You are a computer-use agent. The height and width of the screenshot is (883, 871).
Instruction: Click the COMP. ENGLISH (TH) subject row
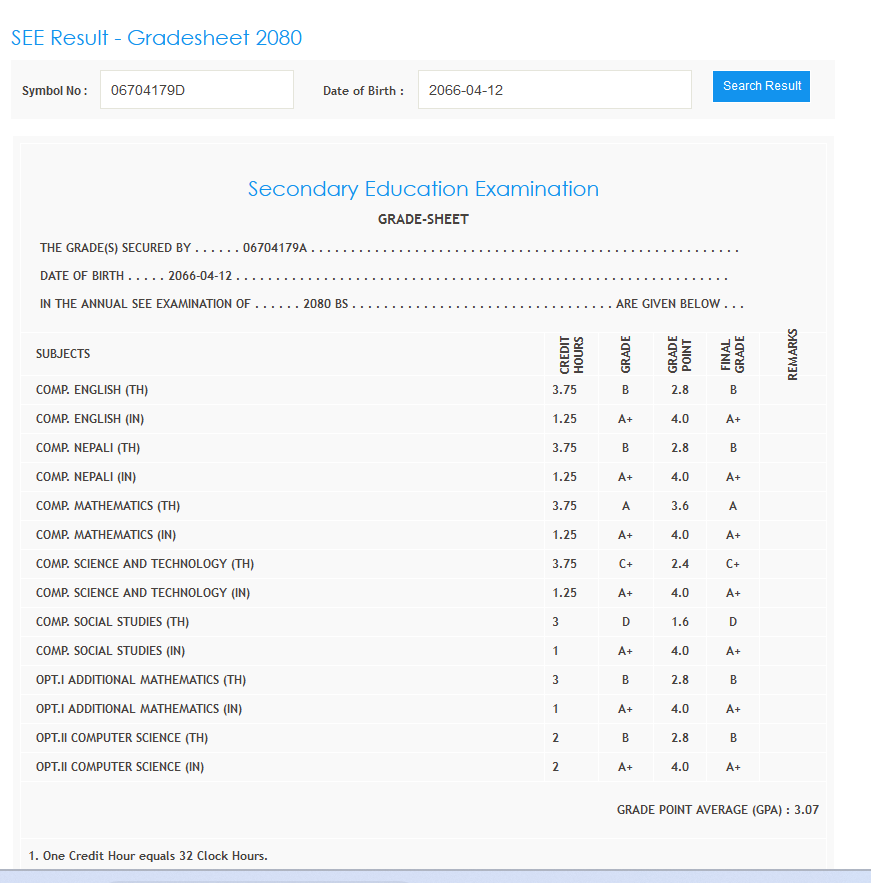click(x=92, y=390)
